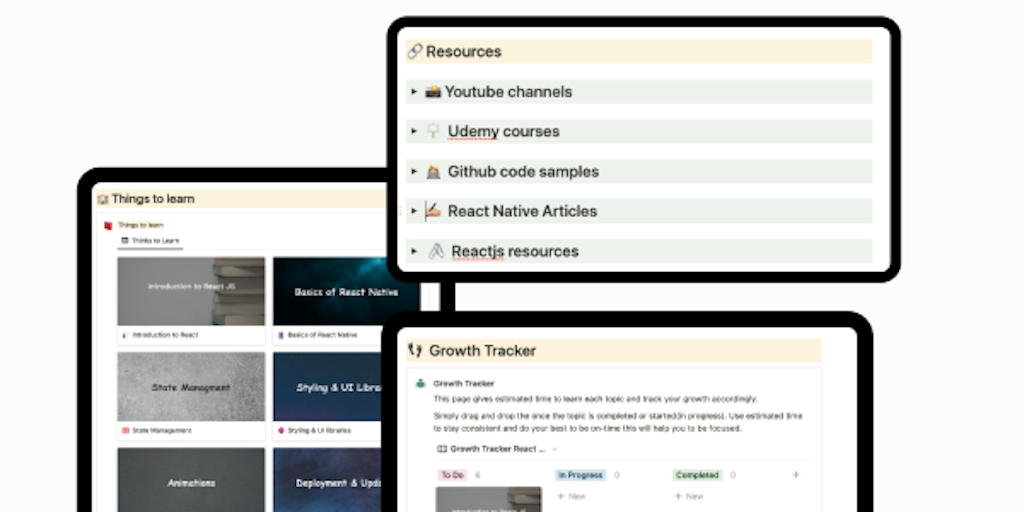Expand the React Native Articles toggle arrow

coord(414,211)
